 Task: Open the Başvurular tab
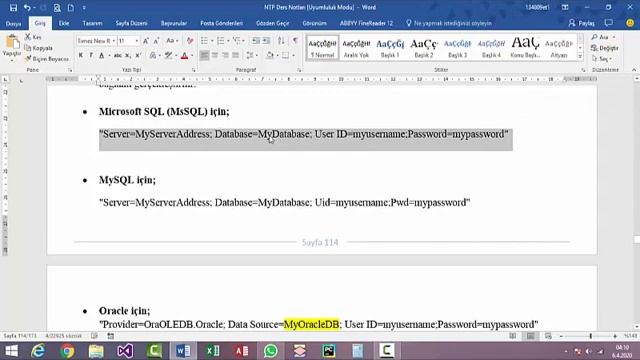[x=174, y=23]
